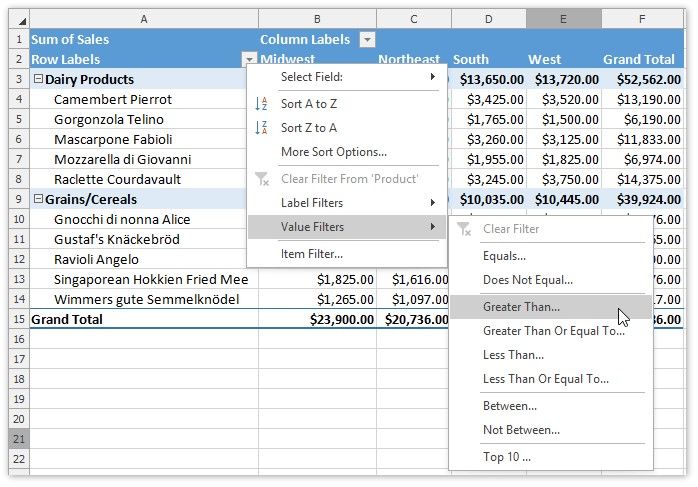Screen dimensions: 698x487
Task: Select row 21 header
Action: 19,439
